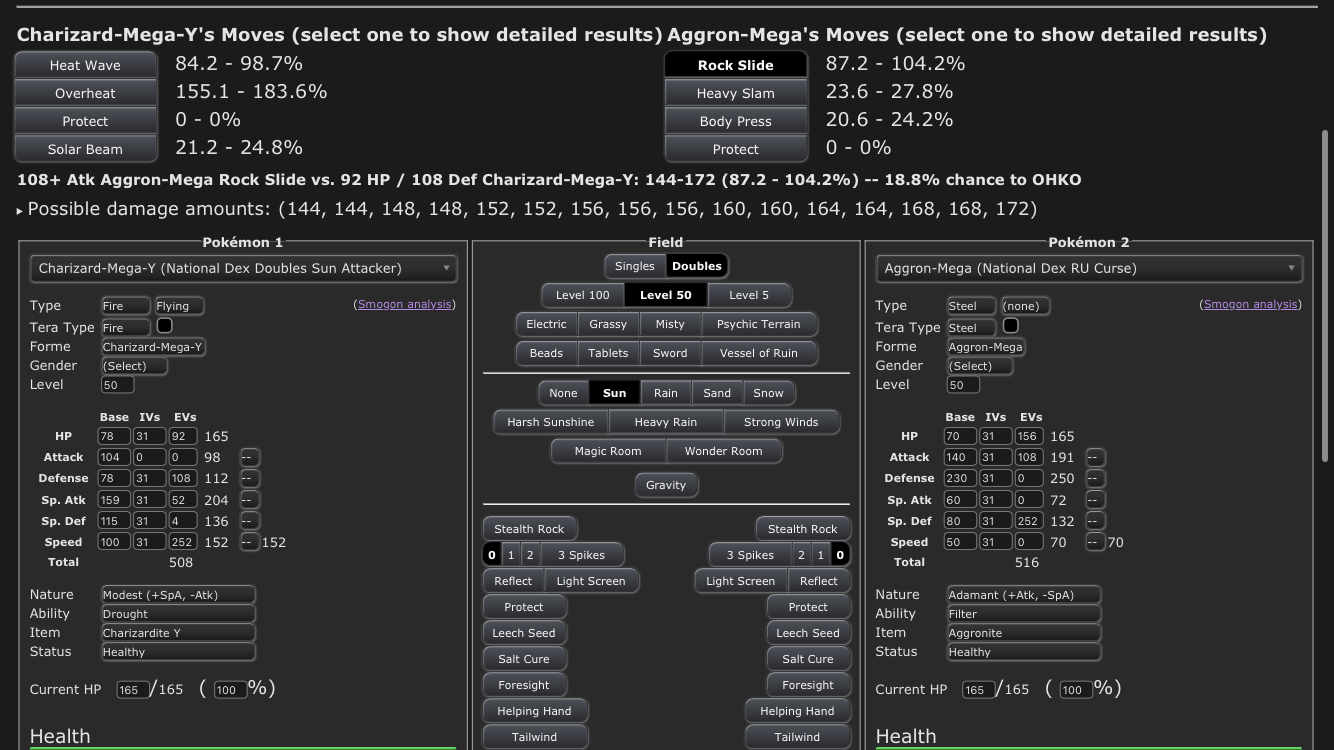Select Protect under Aggron-Mega's moves
Viewport: 1334px width, 750px height.
(x=735, y=149)
